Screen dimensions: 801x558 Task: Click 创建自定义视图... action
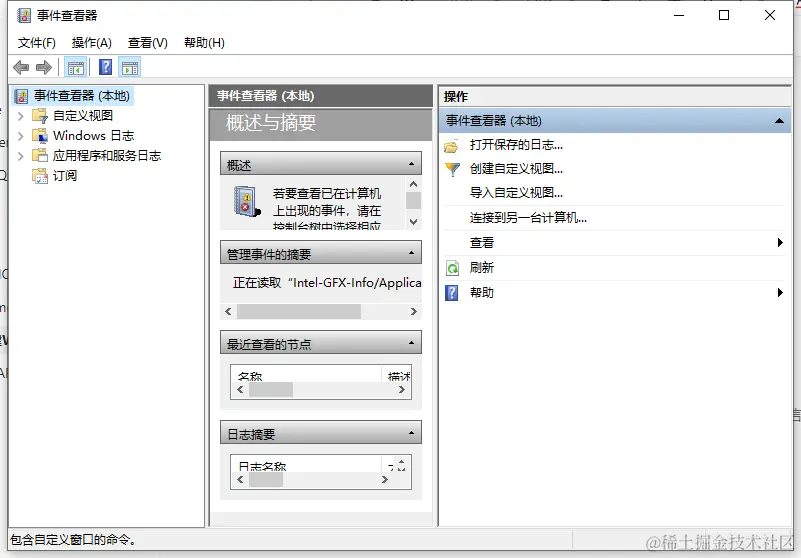[516, 169]
